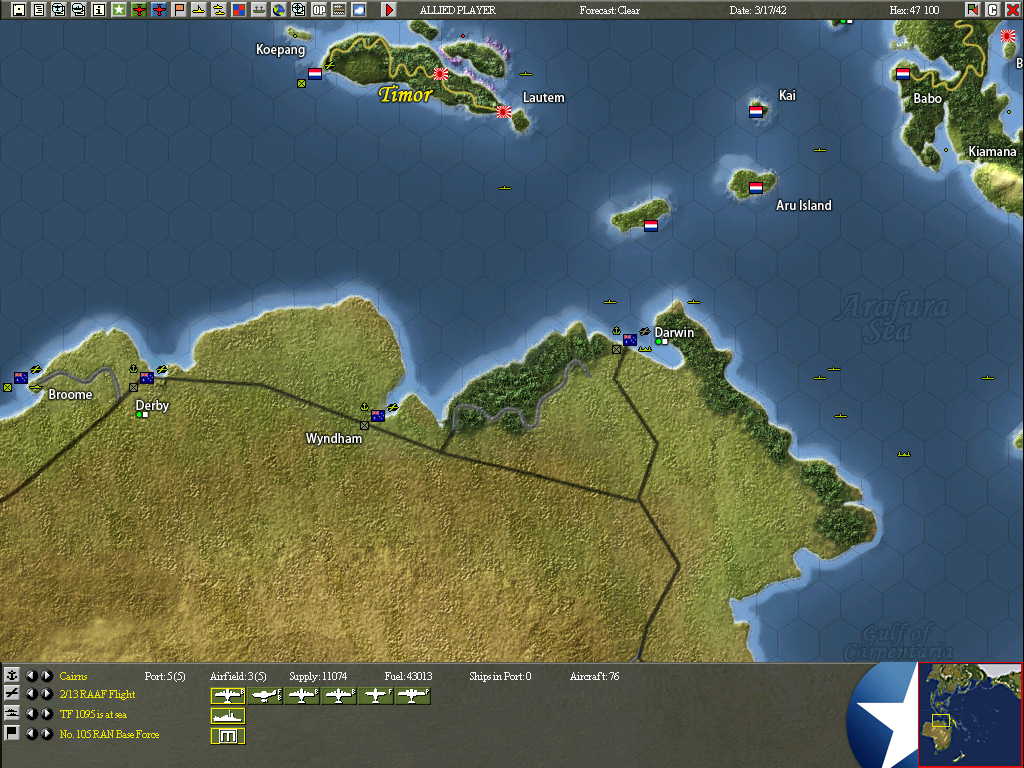Select the fourth aircraft unit icon in row
This screenshot has height=768, width=1024.
(339, 696)
